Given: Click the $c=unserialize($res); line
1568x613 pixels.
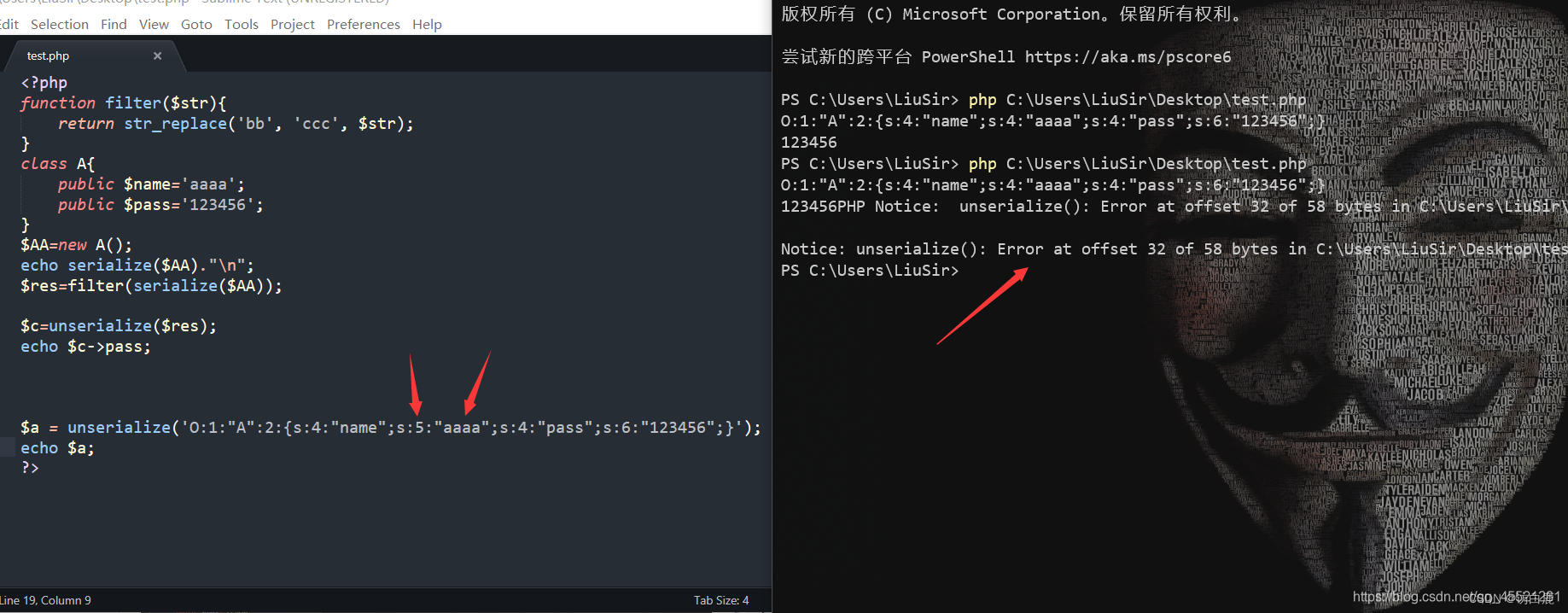Looking at the screenshot, I should pos(119,326).
